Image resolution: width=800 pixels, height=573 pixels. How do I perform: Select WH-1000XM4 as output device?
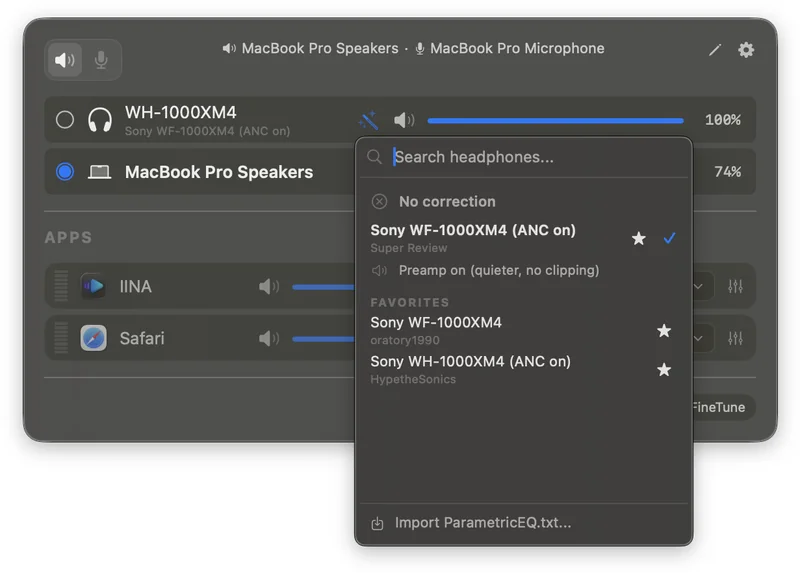[65, 120]
